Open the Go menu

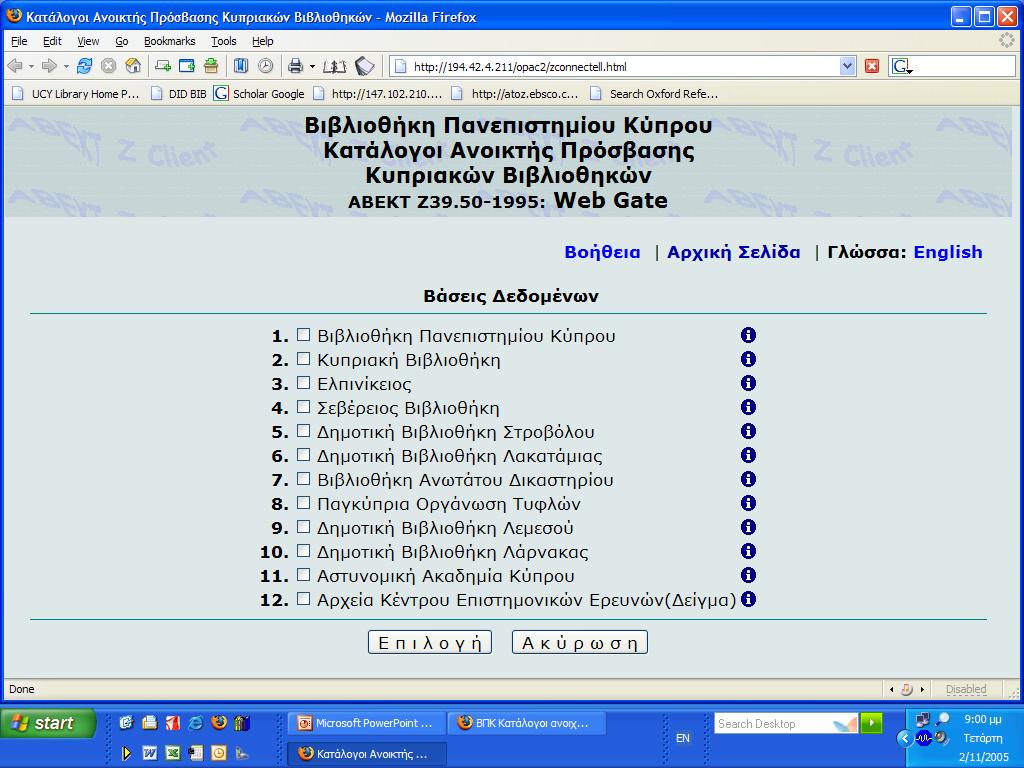121,41
